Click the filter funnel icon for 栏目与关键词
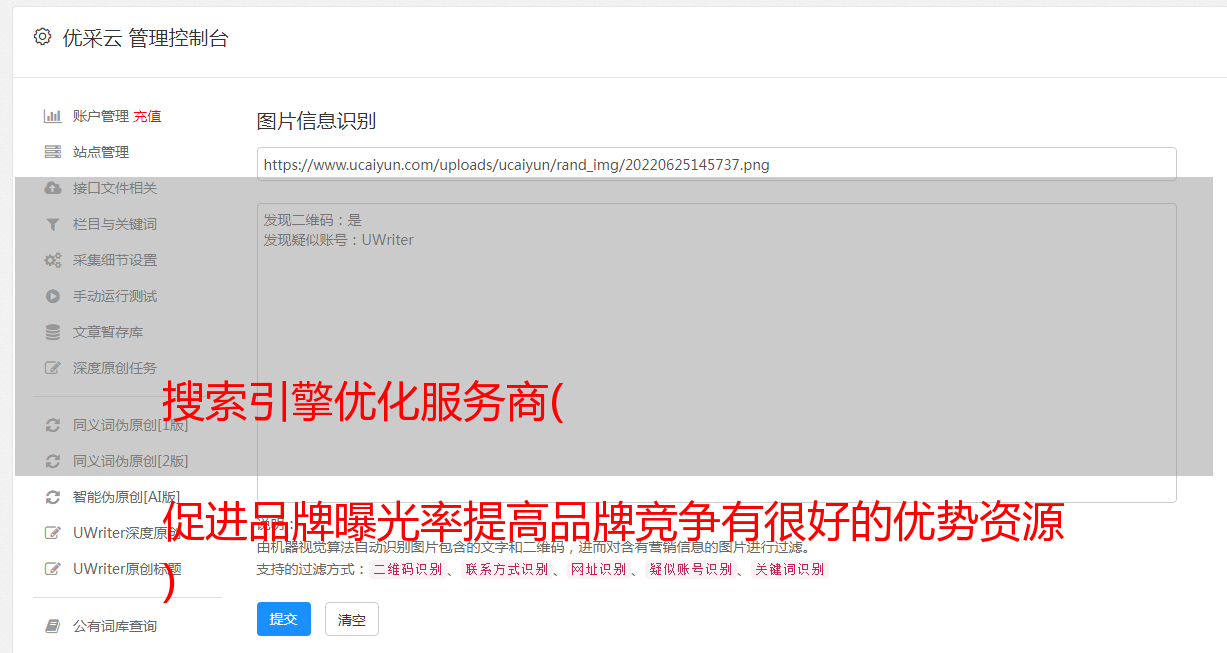Viewport: 1227px width, 653px height. 53,224
